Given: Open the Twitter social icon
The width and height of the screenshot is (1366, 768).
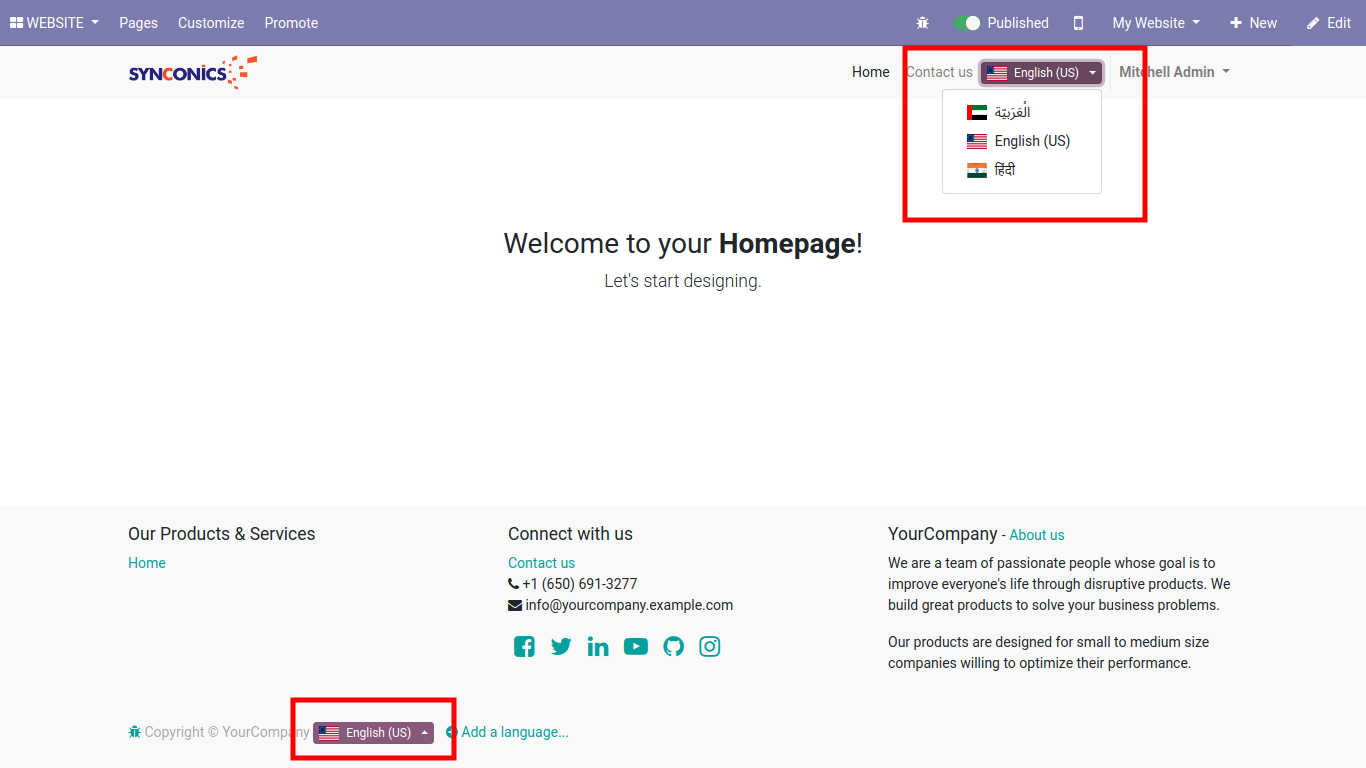Looking at the screenshot, I should click(561, 647).
